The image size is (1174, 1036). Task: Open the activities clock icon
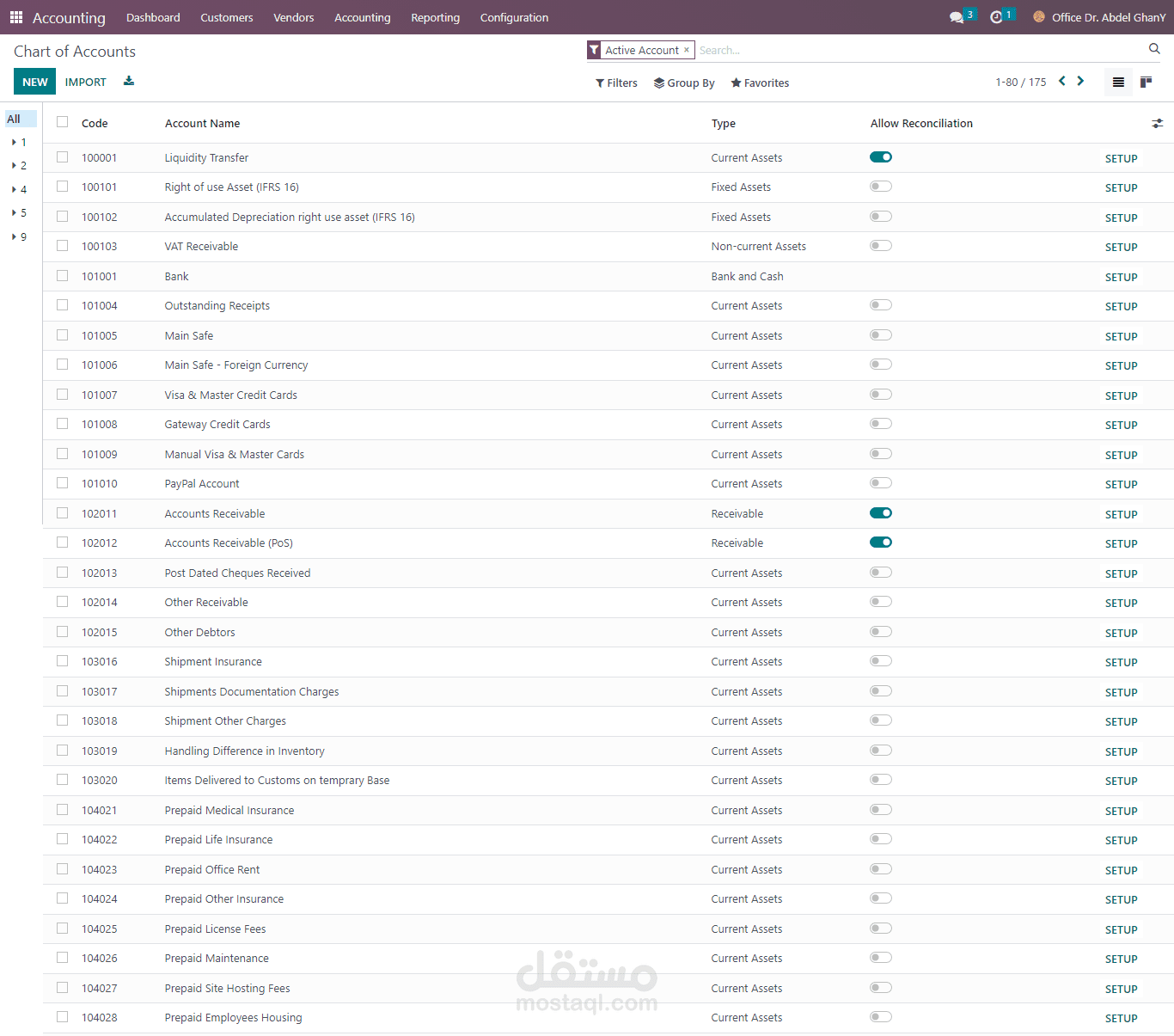996,17
